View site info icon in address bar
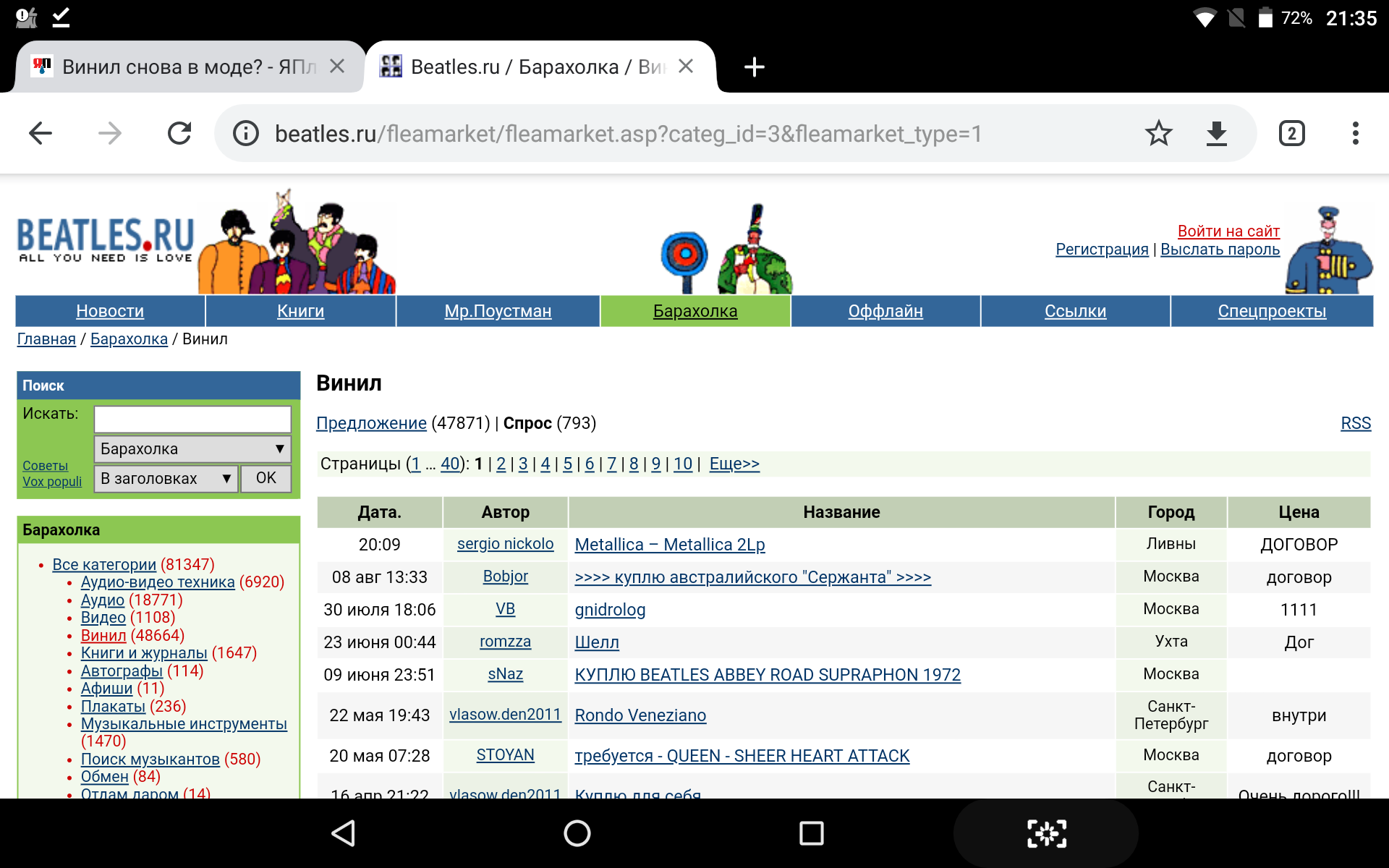 246,134
